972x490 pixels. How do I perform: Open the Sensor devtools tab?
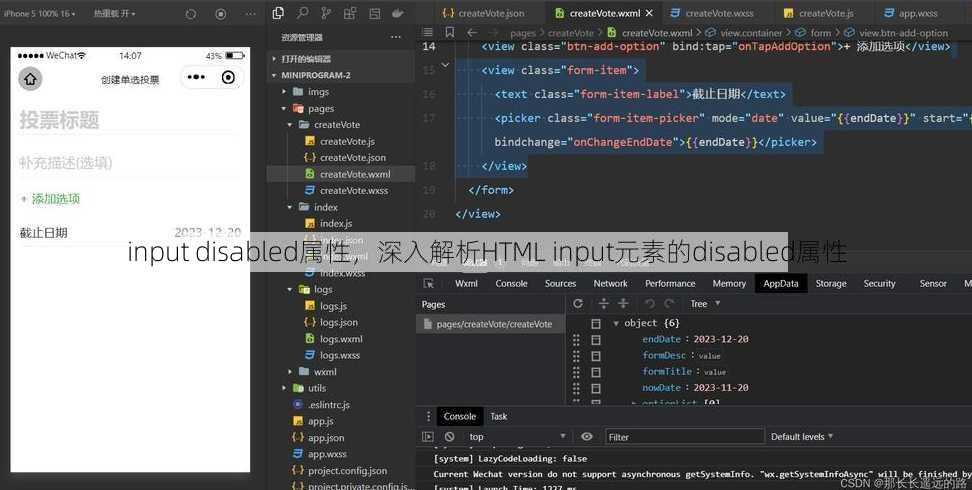pos(933,283)
